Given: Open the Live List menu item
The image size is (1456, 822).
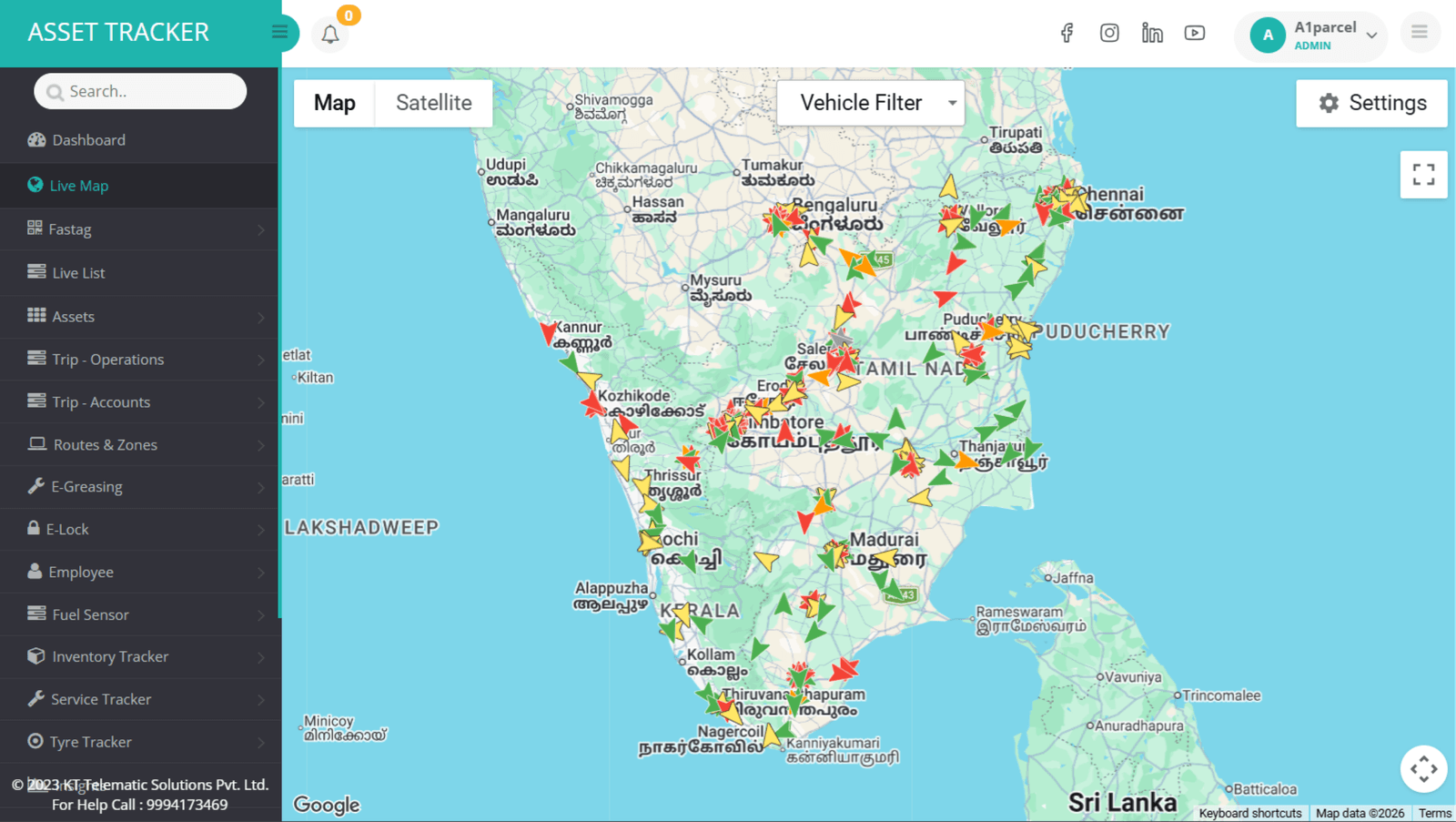Looking at the screenshot, I should 139,272.
